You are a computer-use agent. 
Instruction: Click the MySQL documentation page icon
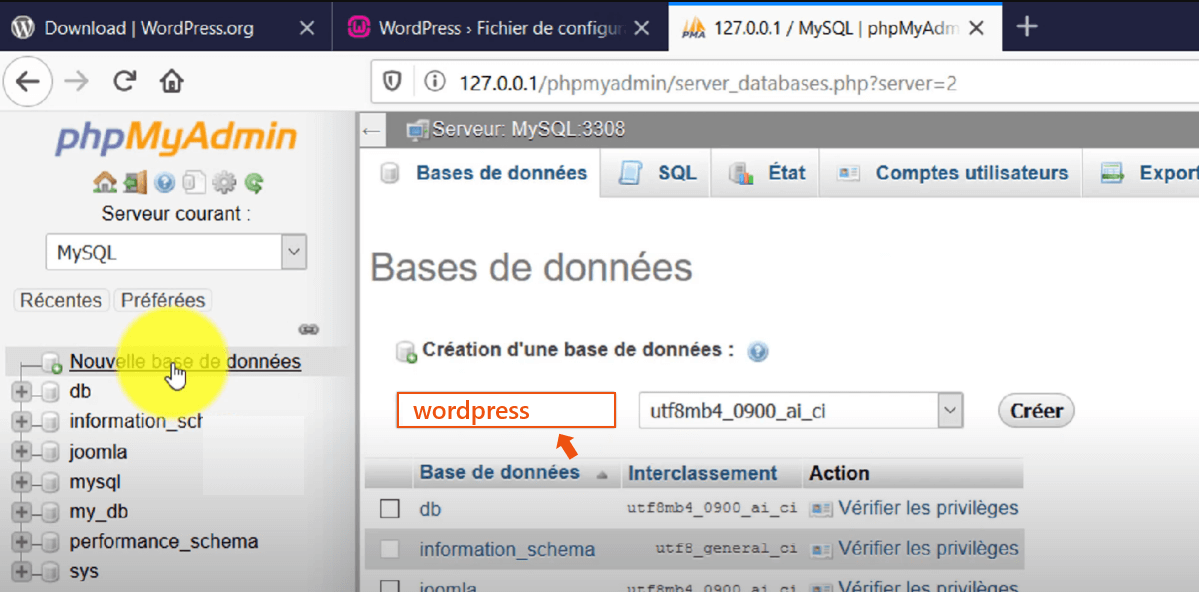click(x=194, y=183)
